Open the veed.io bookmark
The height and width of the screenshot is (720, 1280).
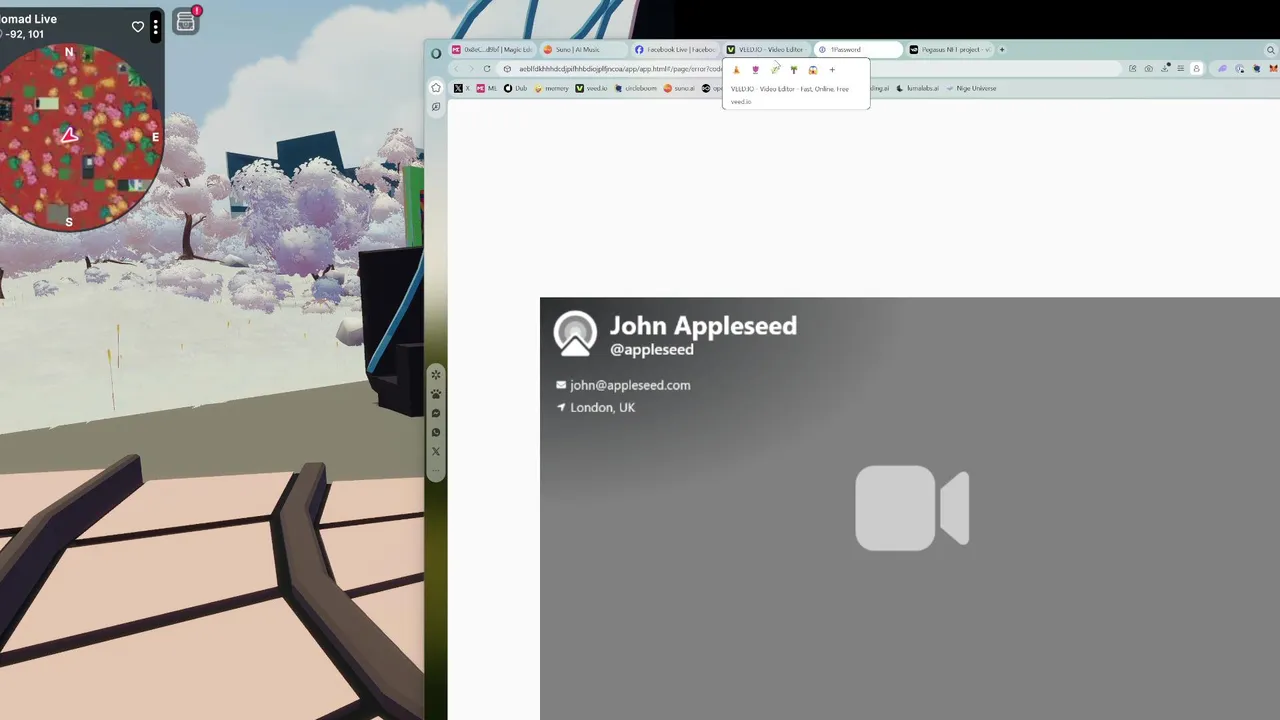point(591,88)
